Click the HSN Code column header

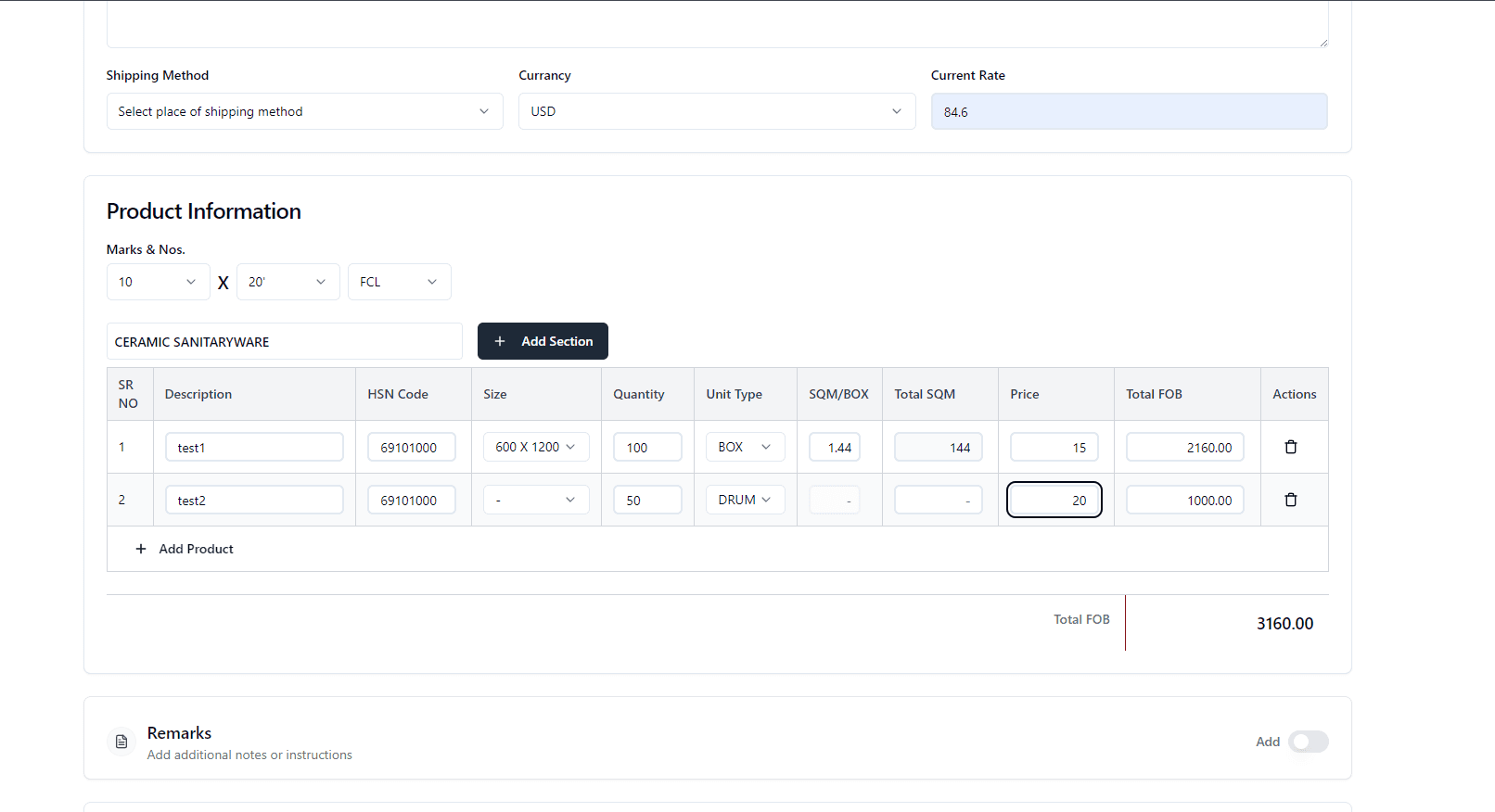click(398, 394)
